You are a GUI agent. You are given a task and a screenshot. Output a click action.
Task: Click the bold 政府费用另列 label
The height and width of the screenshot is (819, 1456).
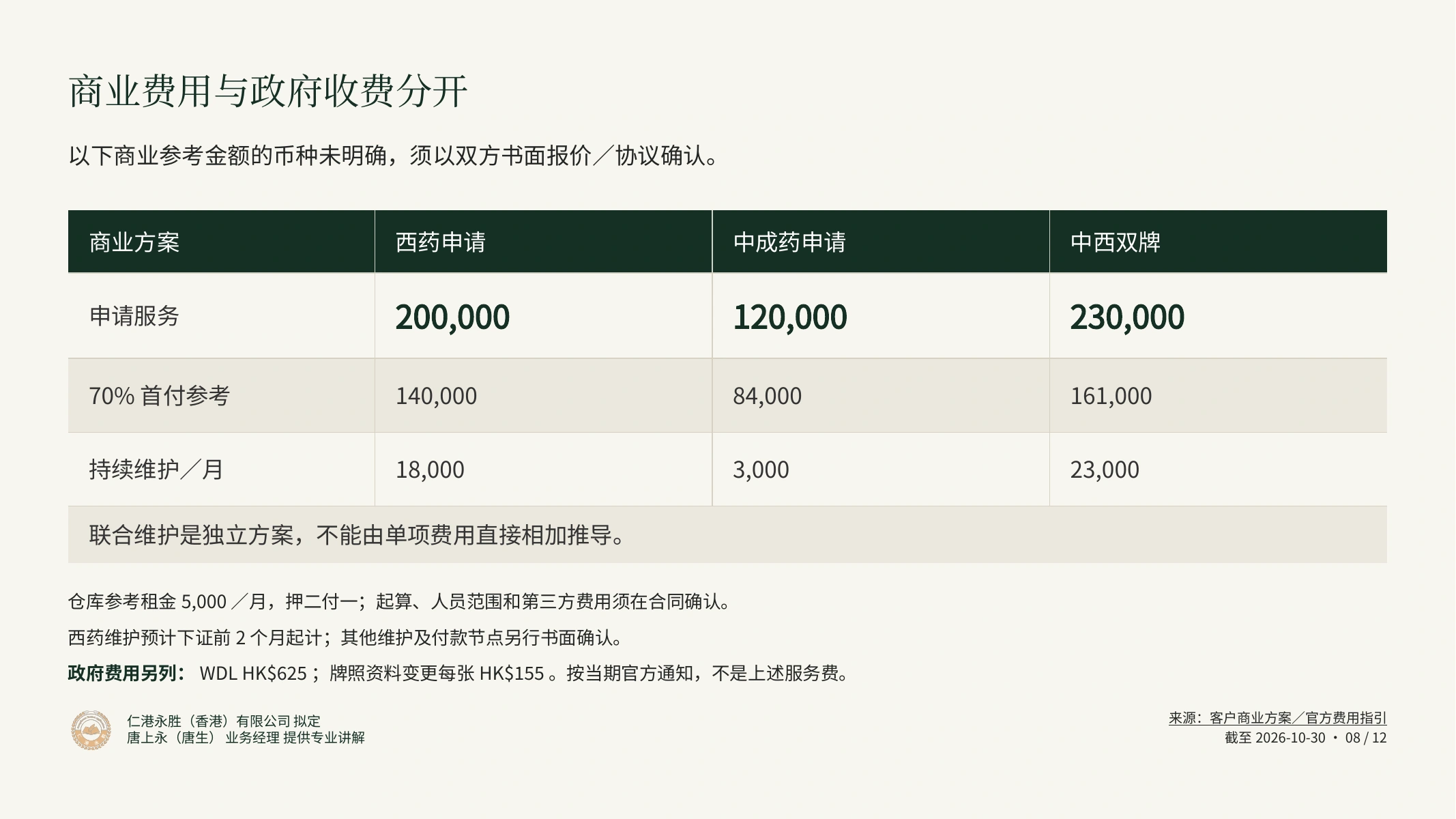coord(127,674)
